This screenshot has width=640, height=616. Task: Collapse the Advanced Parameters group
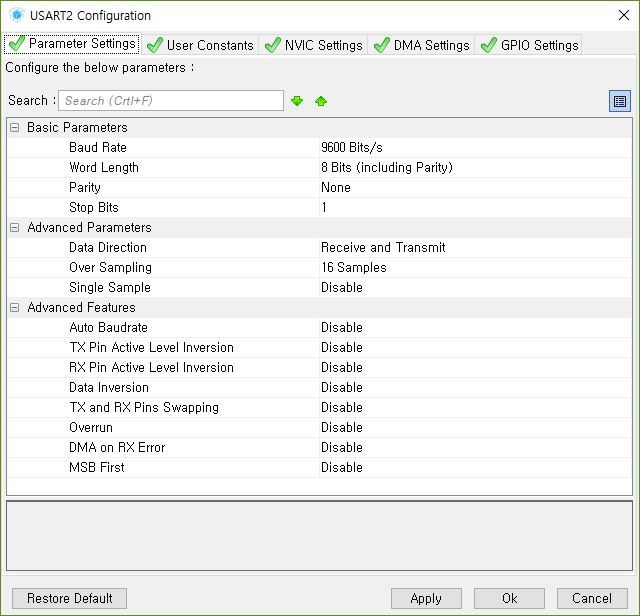coord(14,227)
